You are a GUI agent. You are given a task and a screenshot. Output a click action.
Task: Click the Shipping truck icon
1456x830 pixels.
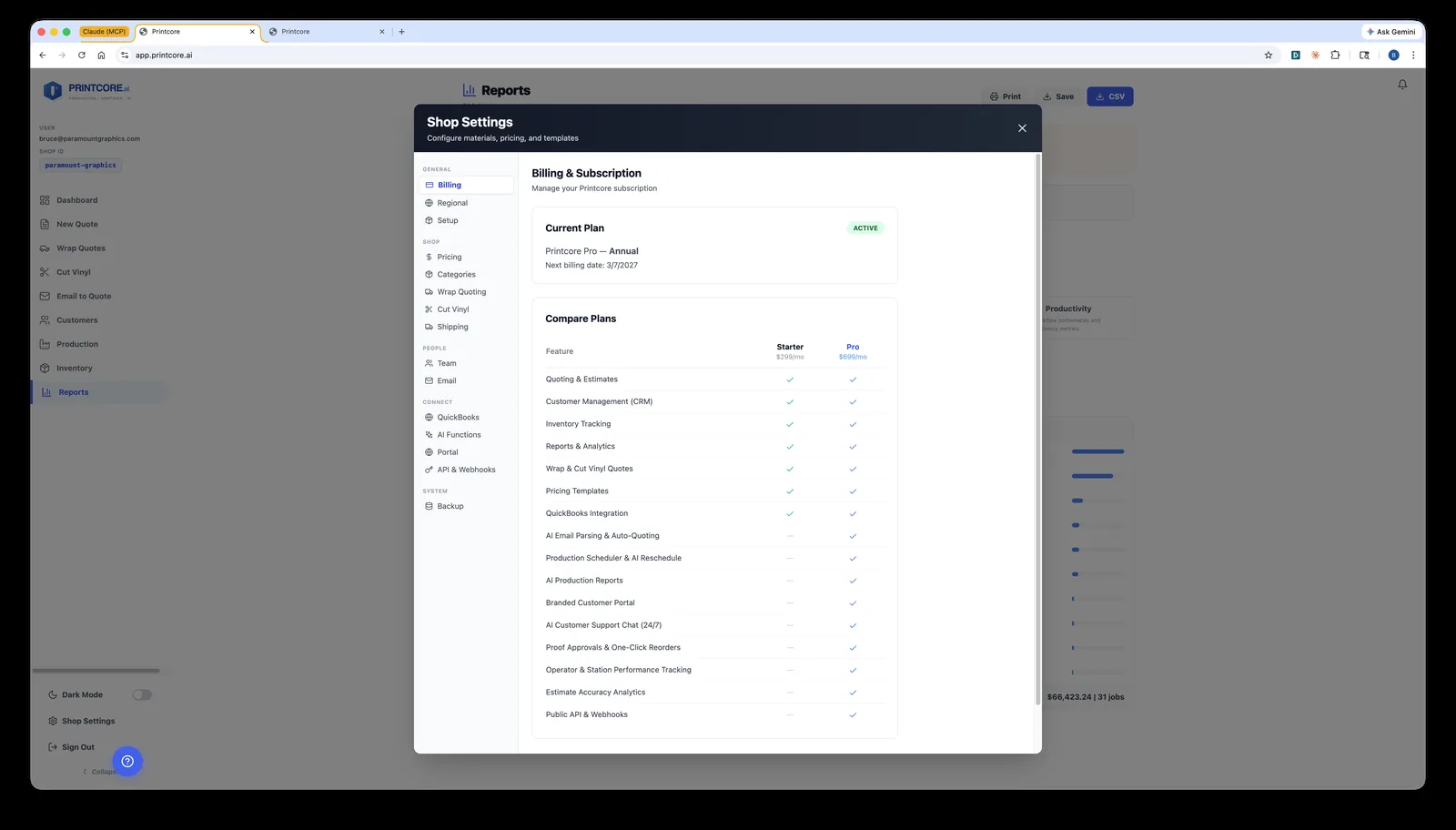click(x=430, y=327)
